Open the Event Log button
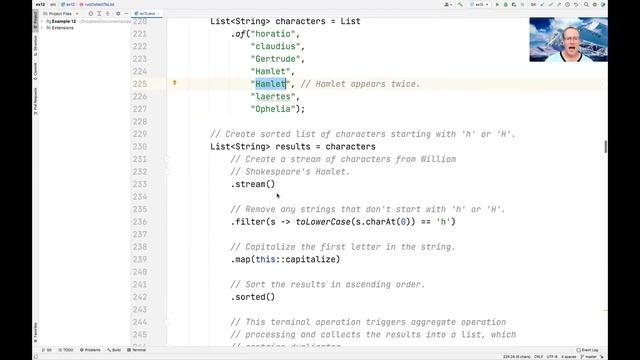 coord(587,350)
